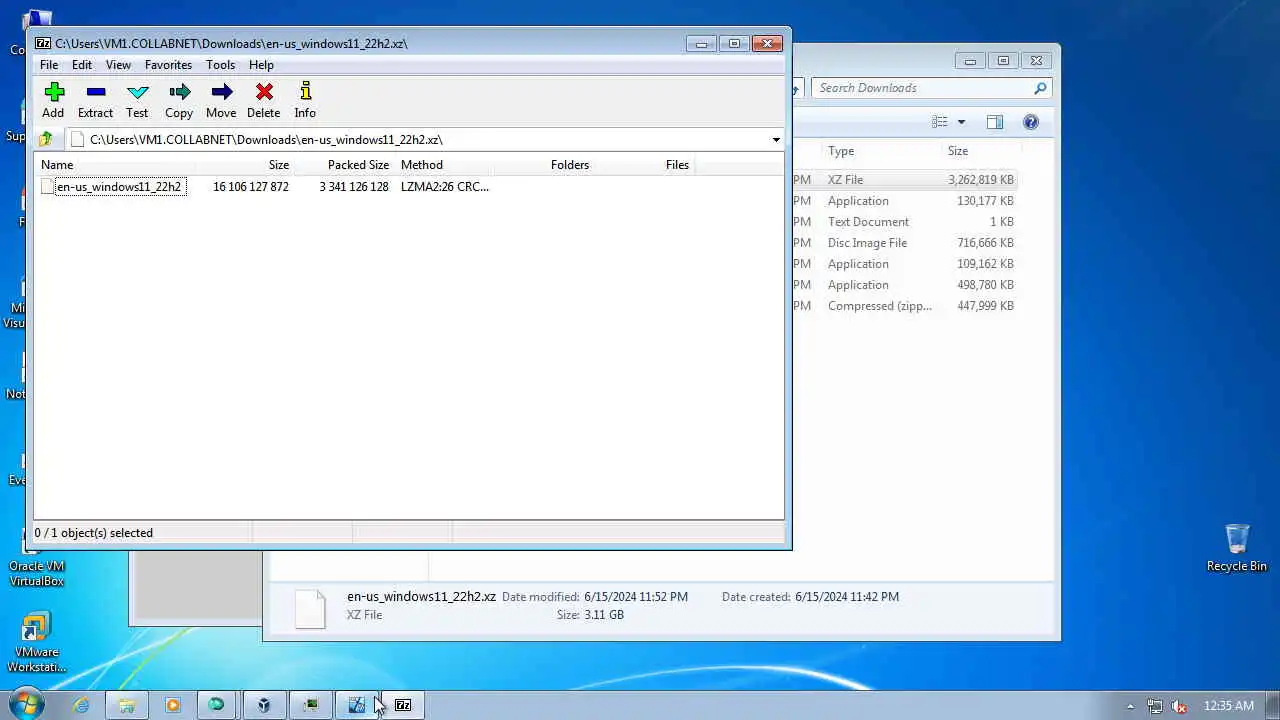Open the VirtualBox cube taskbar icon
Screen dimensions: 1280x720
click(x=263, y=705)
